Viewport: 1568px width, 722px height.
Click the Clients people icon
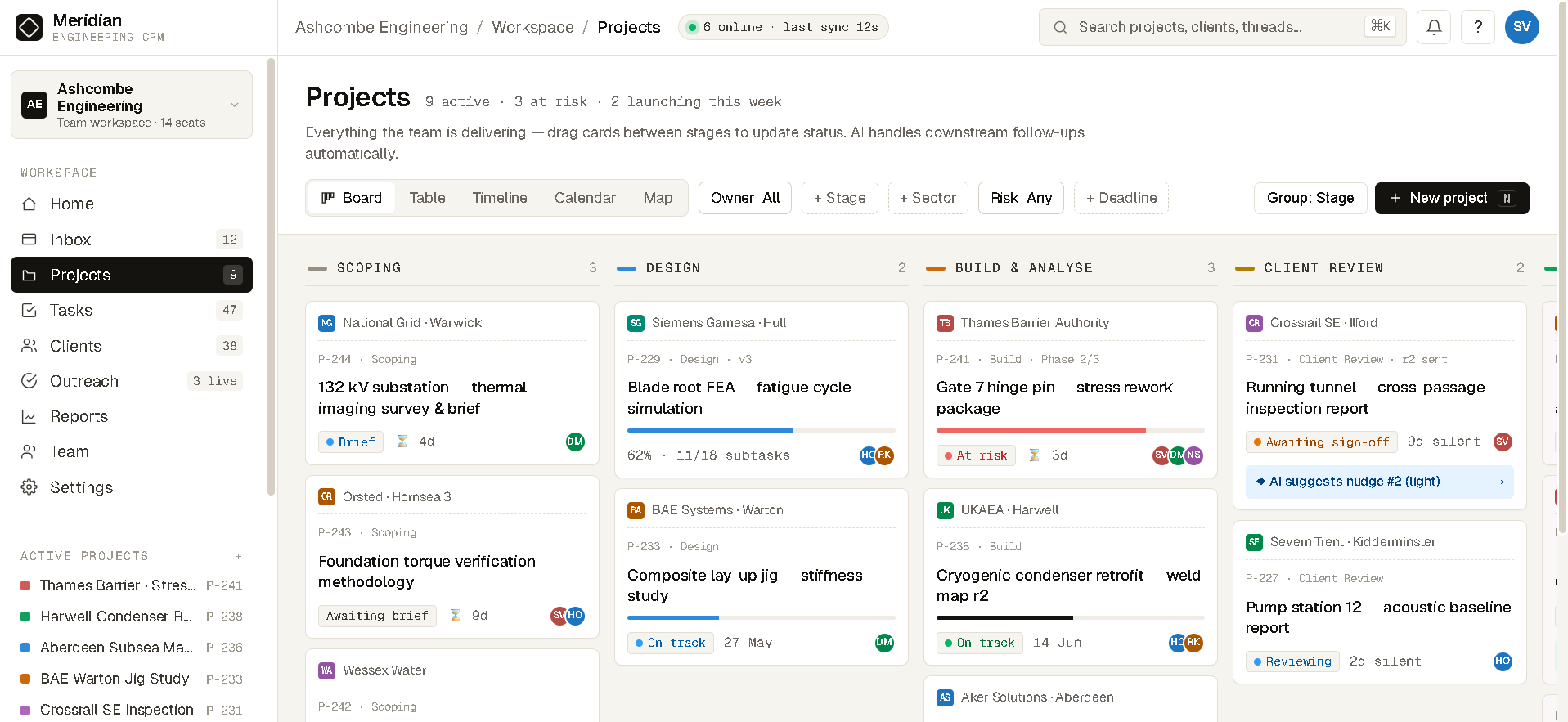point(29,346)
